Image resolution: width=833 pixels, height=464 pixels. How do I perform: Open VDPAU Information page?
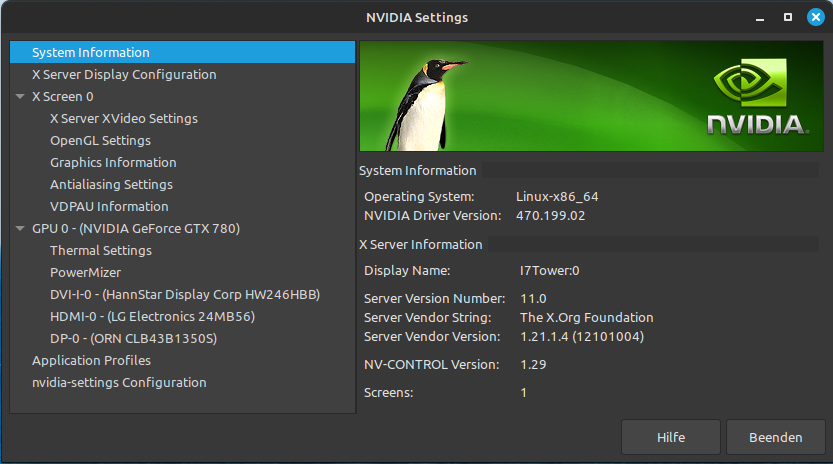pyautogui.click(x=109, y=206)
